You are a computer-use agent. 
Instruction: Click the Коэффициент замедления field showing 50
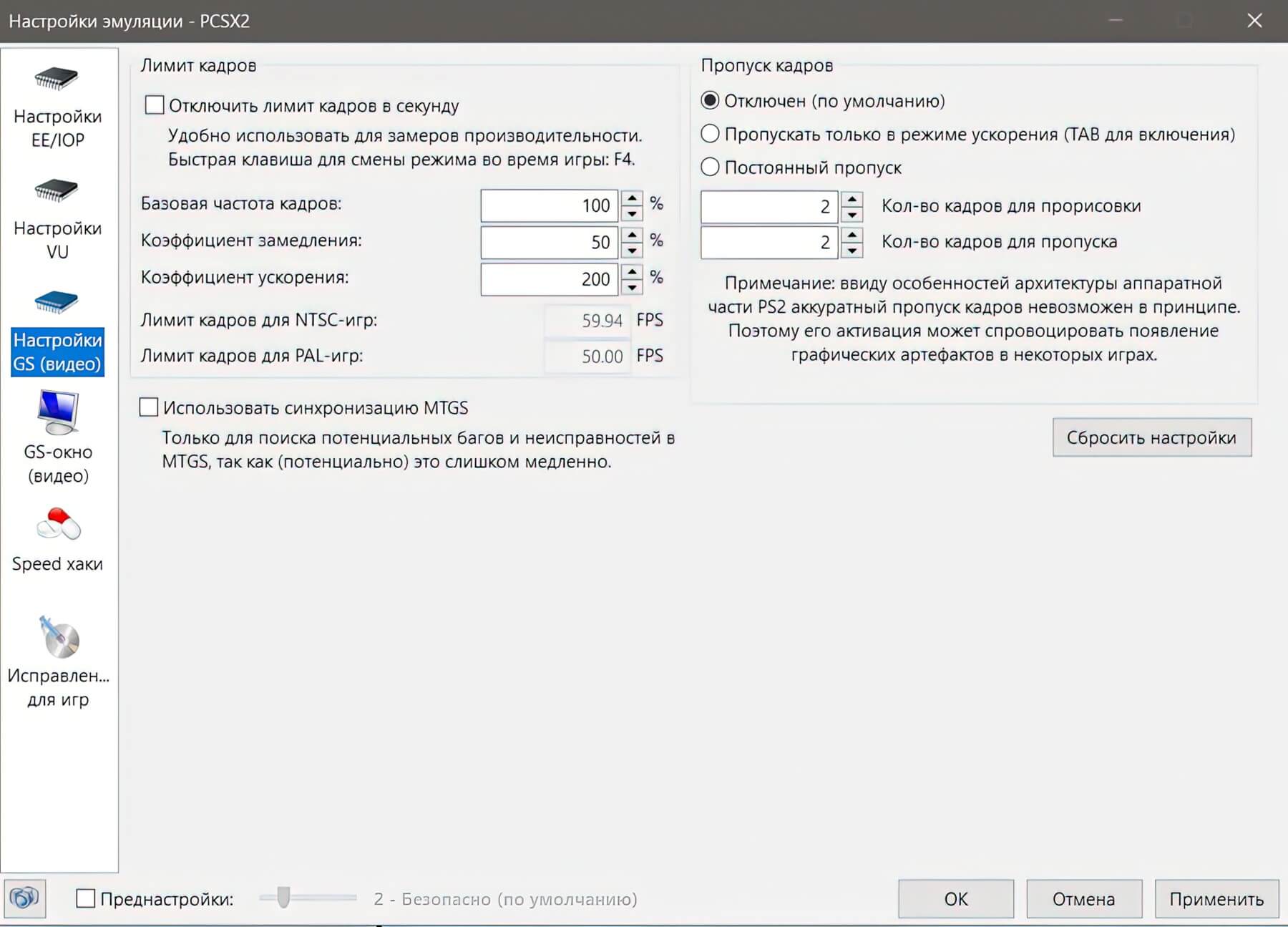click(x=549, y=243)
